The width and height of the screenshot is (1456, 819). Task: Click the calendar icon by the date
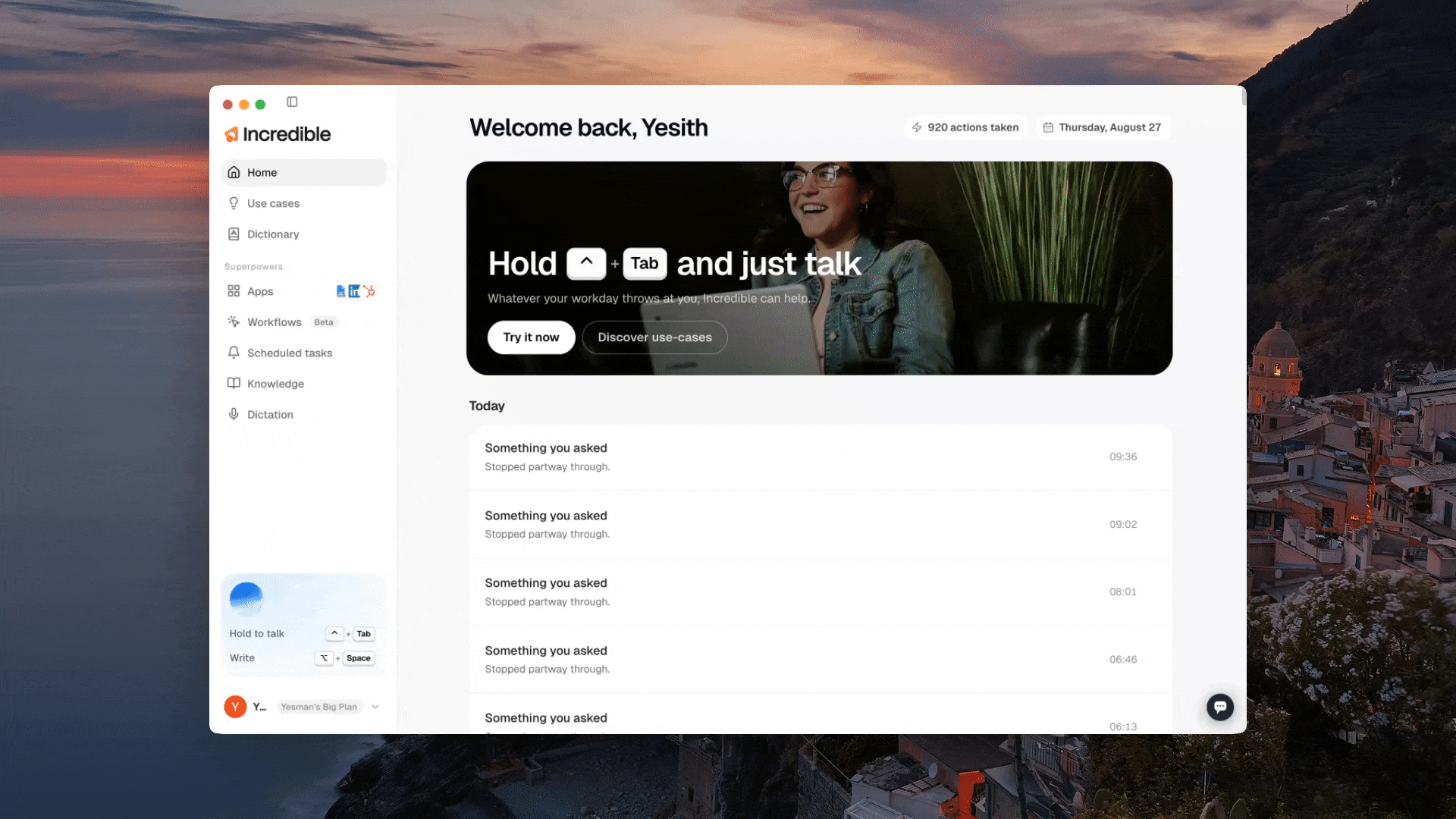click(x=1048, y=127)
